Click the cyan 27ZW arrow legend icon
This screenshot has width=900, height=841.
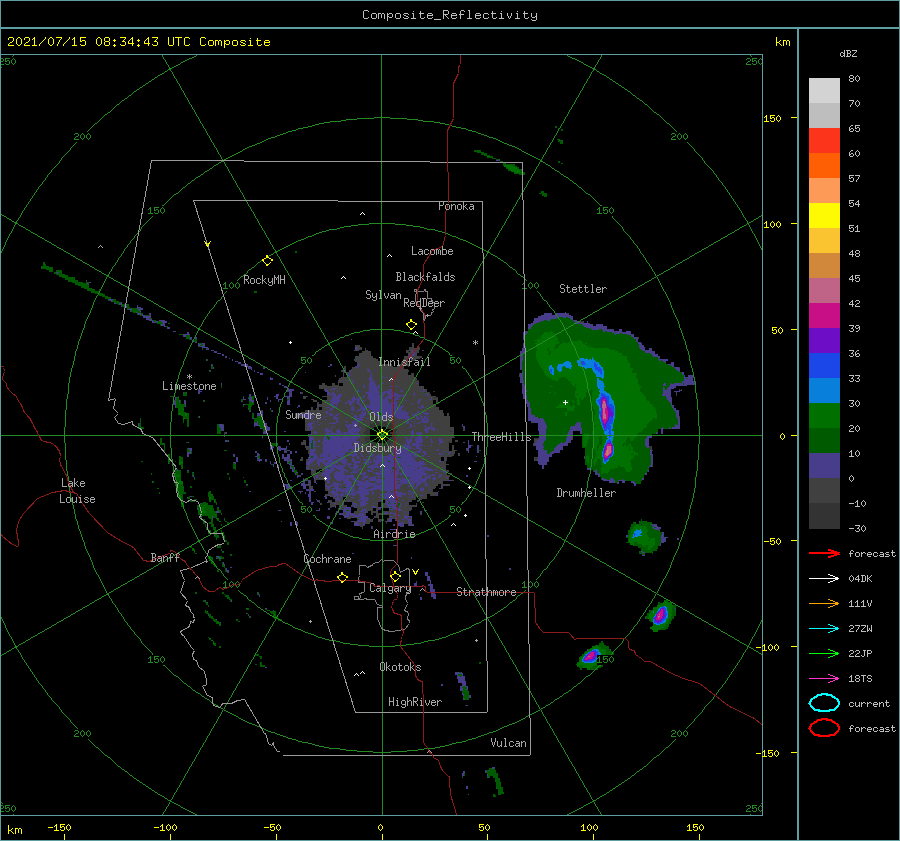coord(824,629)
